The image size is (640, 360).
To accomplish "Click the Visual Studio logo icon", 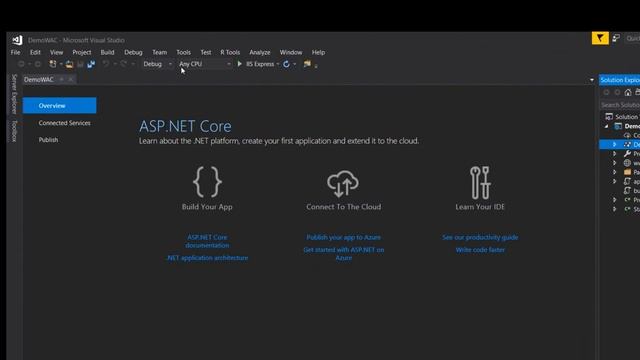I will coord(17,40).
